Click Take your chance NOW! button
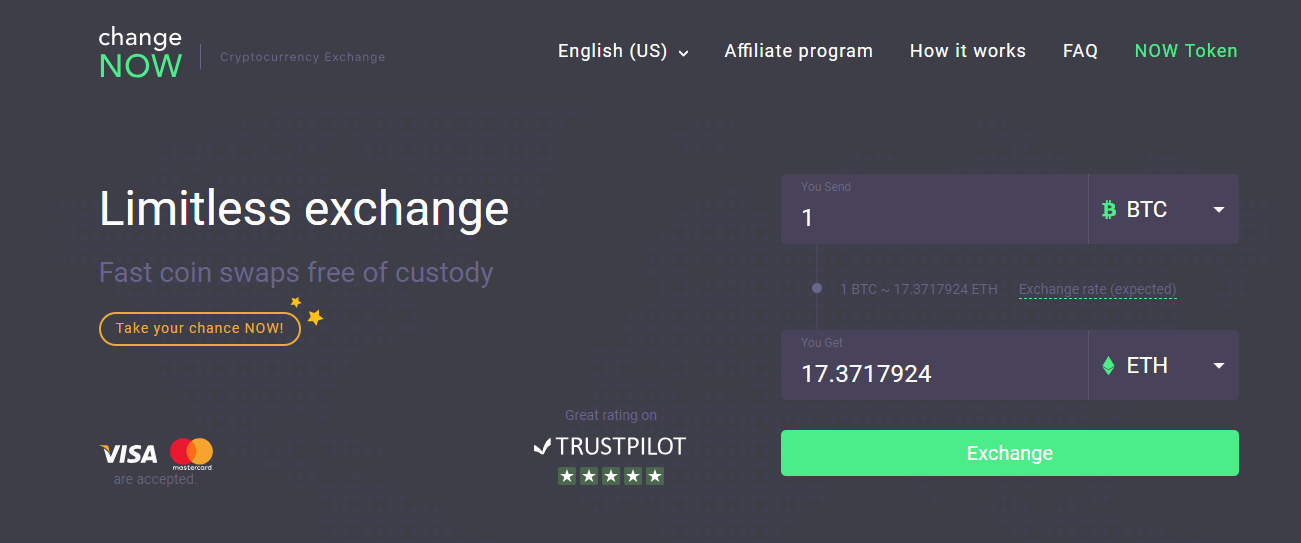1301x543 pixels. pos(200,328)
